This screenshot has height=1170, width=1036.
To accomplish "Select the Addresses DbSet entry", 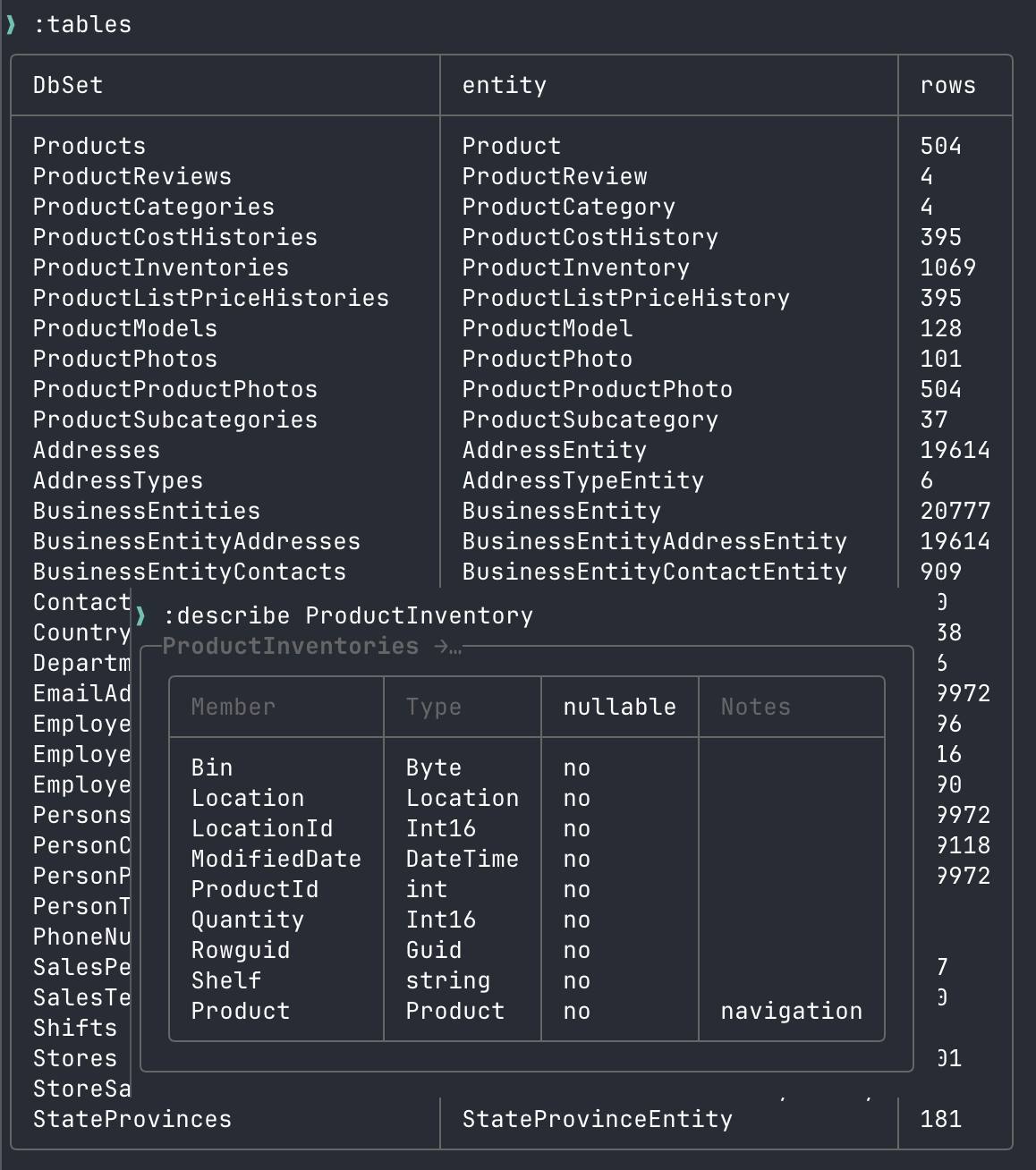I will coord(97,450).
